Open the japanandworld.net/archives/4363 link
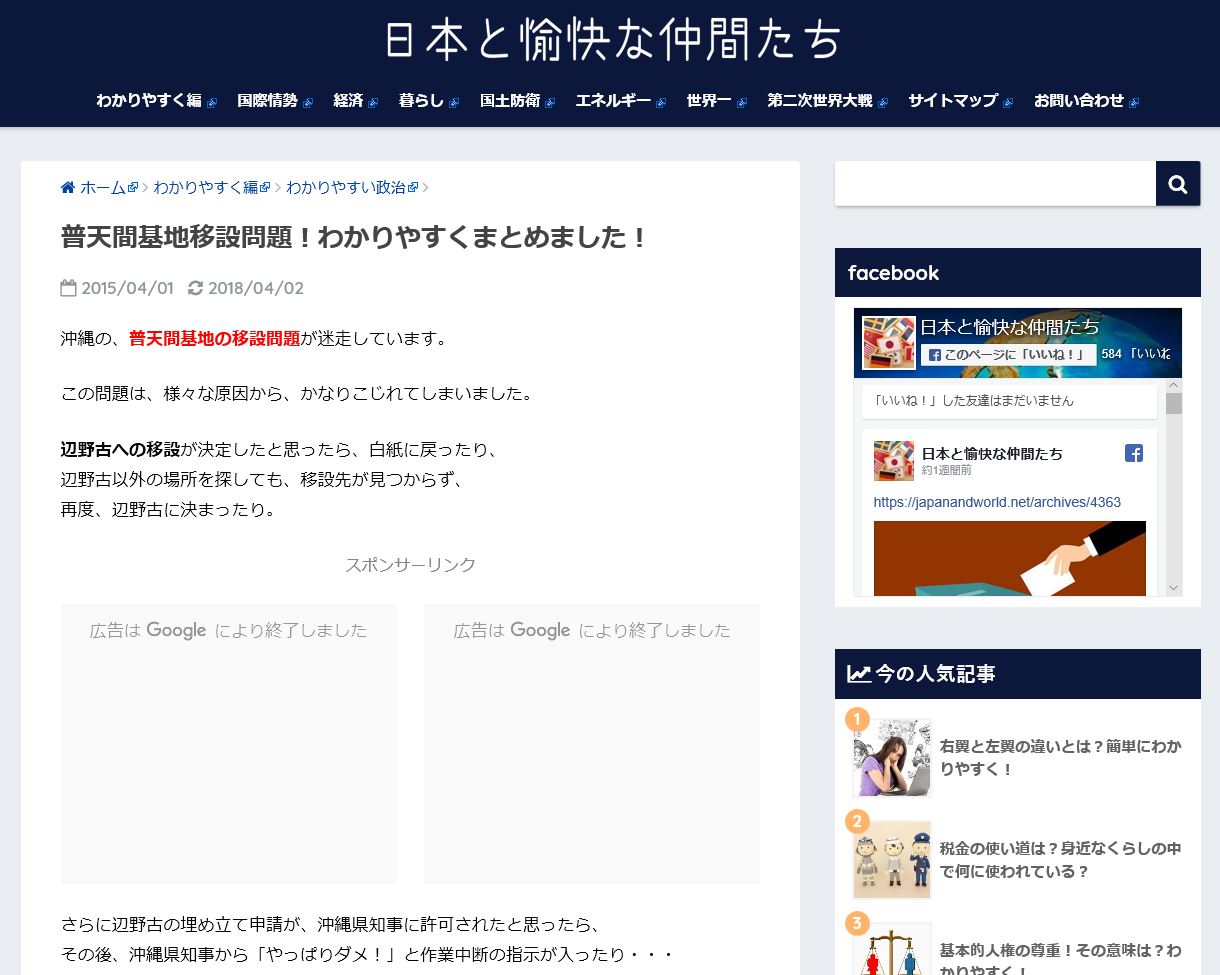Viewport: 1220px width, 975px height. point(997,502)
